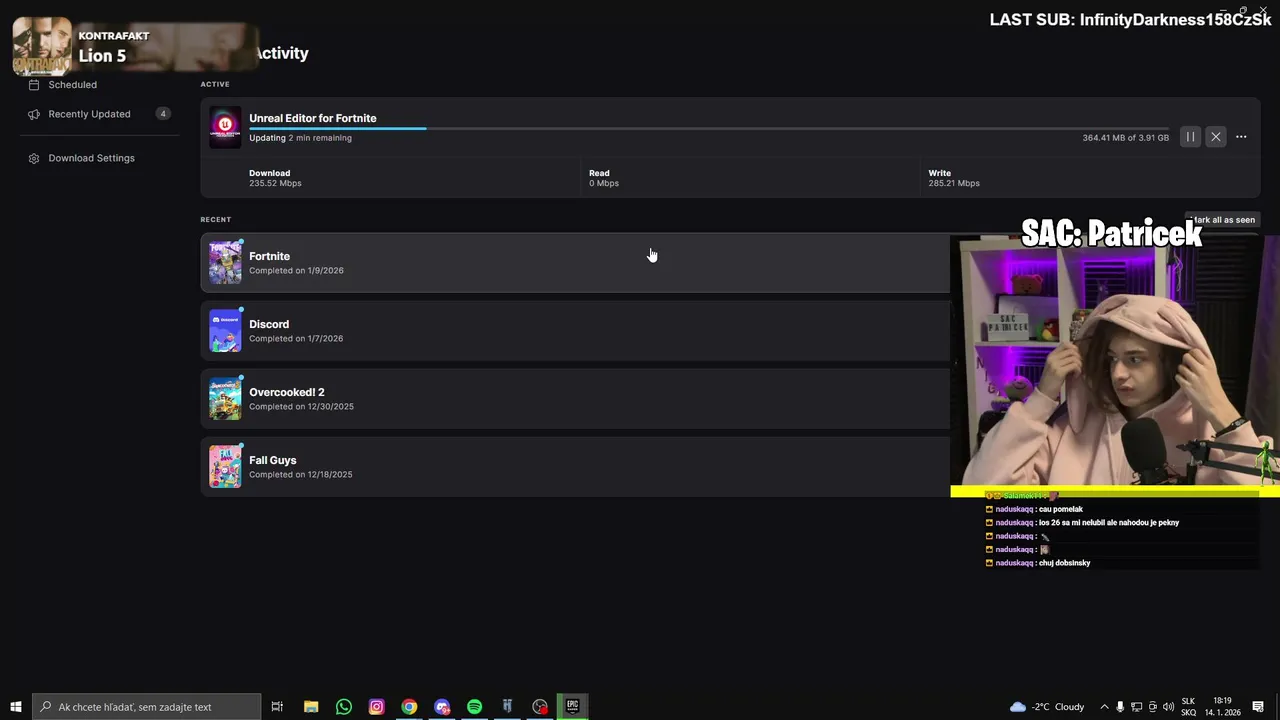This screenshot has height=720, width=1280.
Task: Click Completed on 12/18/2025 under Fall Guys
Action: click(x=301, y=475)
